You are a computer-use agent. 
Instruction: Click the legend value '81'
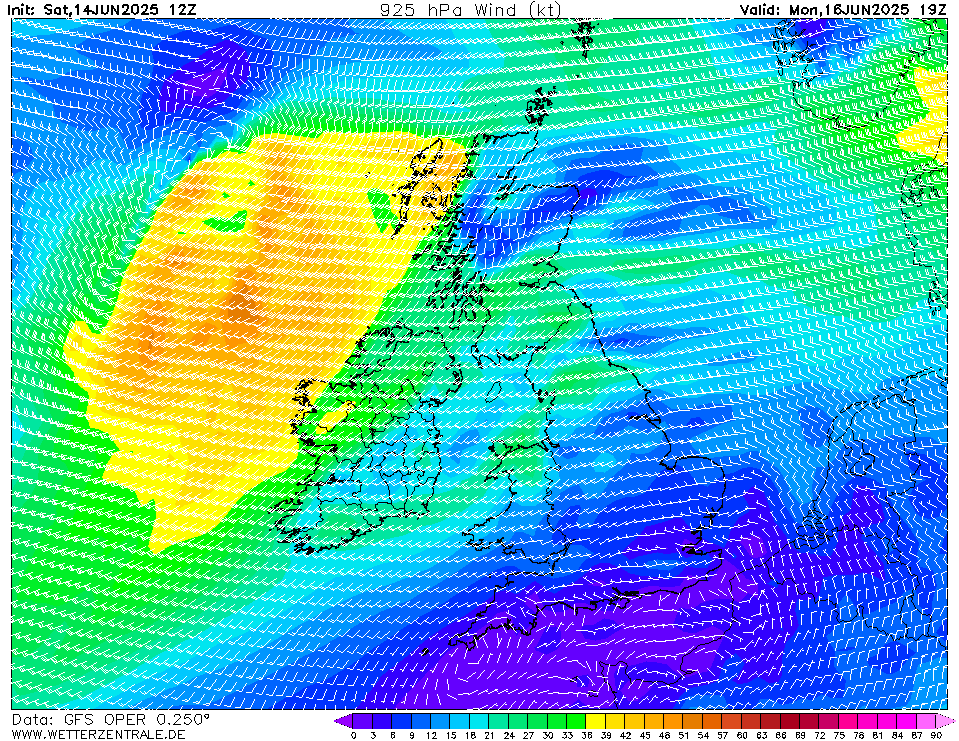point(878,735)
